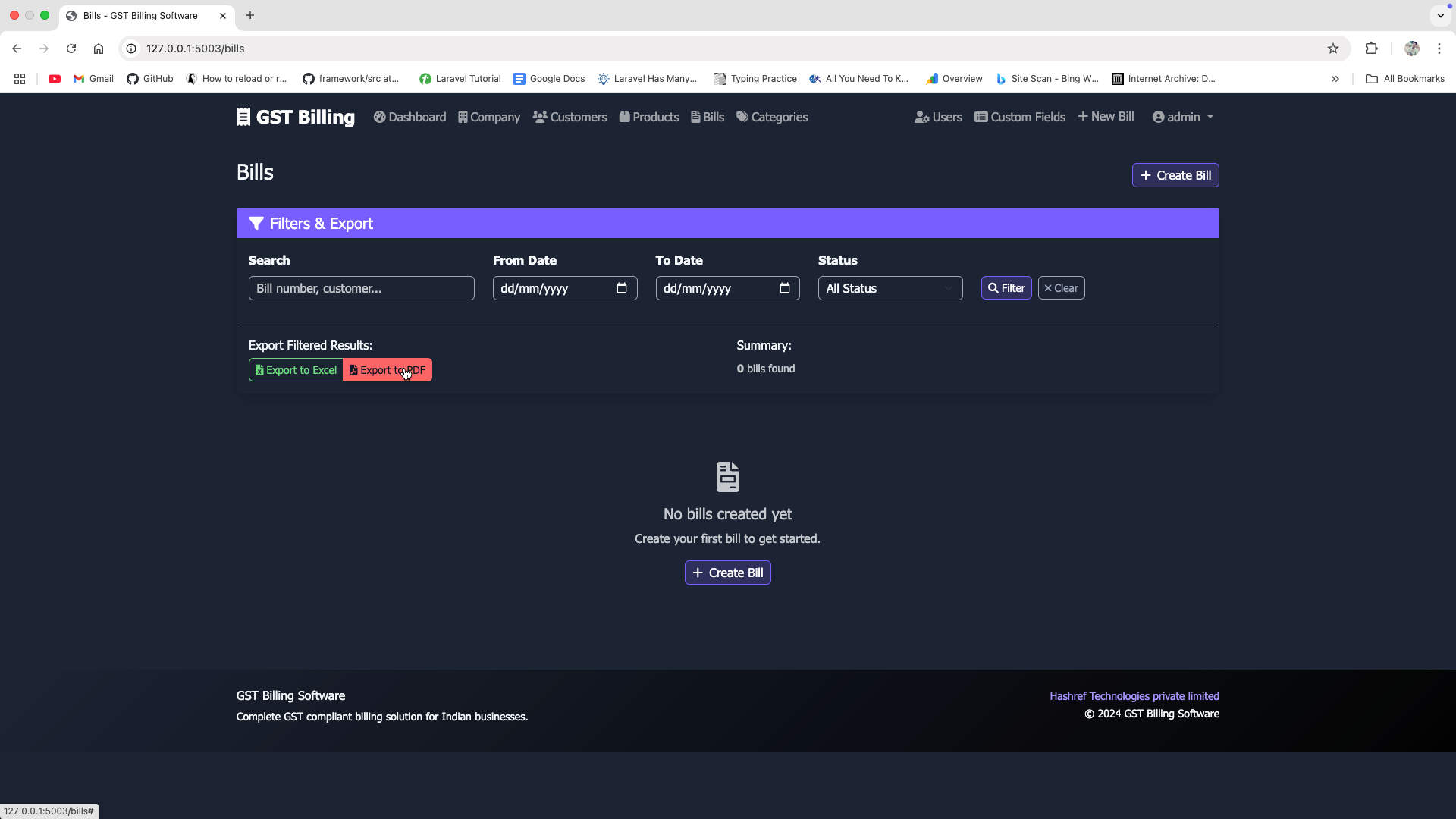Open the YouTube bookmark icon
The width and height of the screenshot is (1456, 819).
pyautogui.click(x=55, y=79)
